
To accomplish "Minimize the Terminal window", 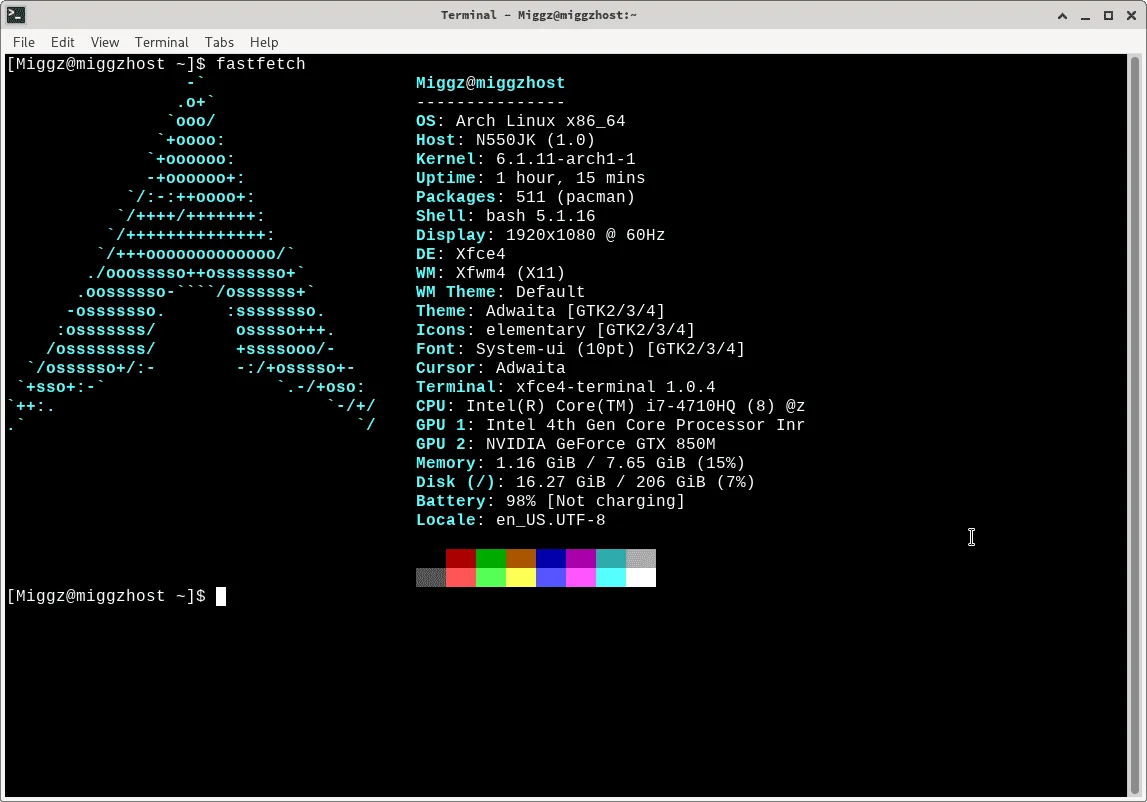I will coord(1086,15).
